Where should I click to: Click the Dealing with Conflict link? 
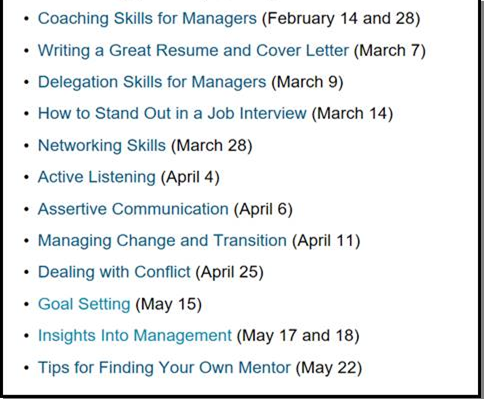[114, 272]
